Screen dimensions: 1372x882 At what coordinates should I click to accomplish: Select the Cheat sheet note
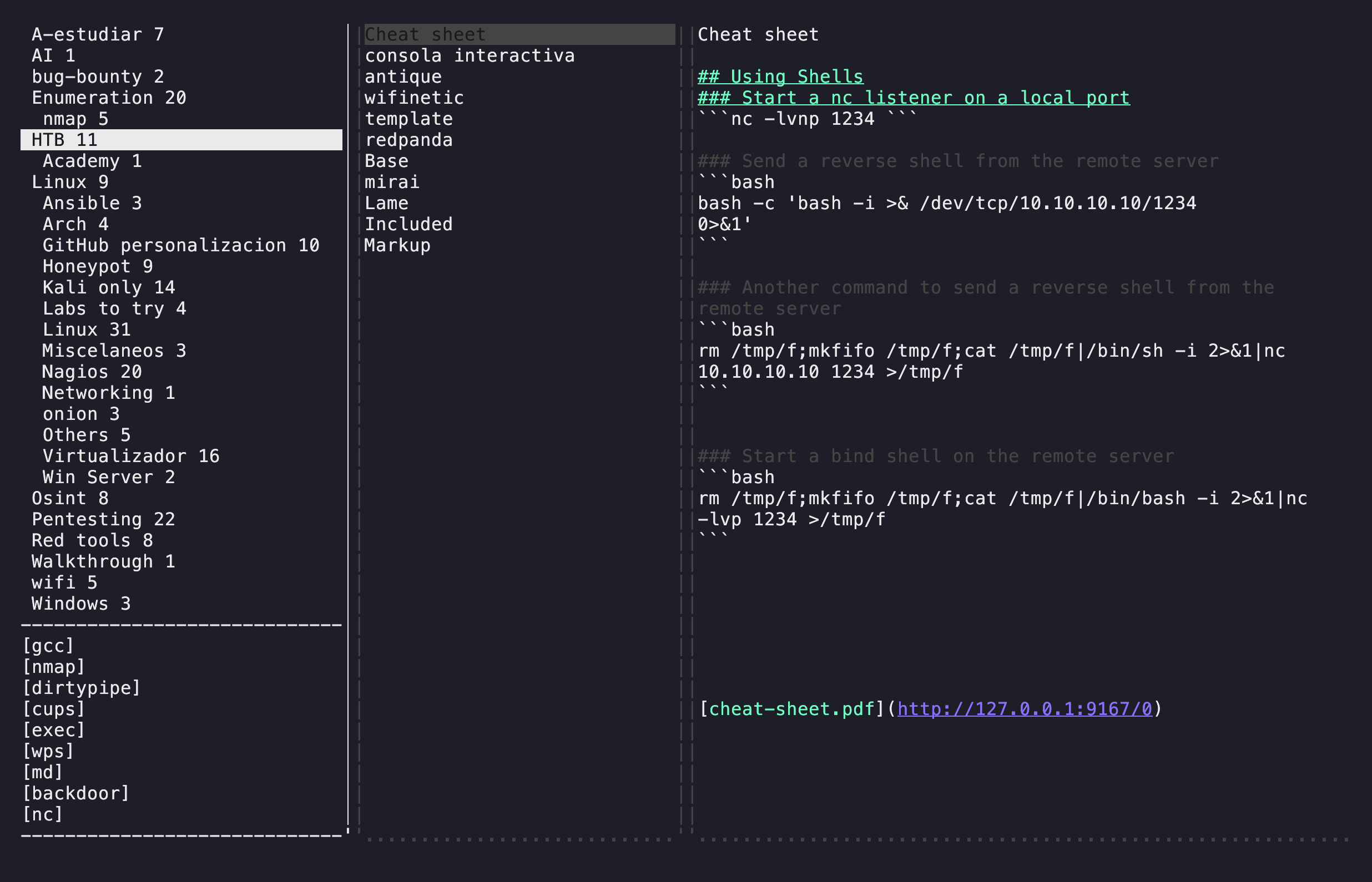pyautogui.click(x=425, y=35)
